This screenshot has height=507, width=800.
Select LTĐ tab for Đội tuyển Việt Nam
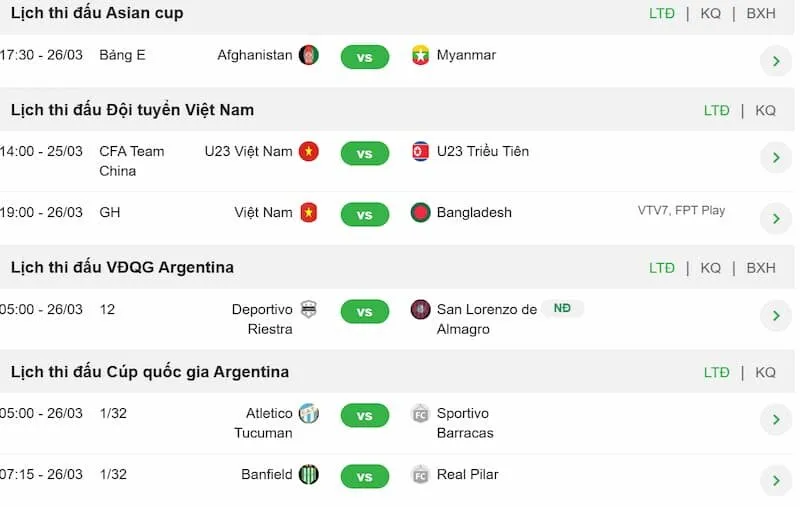(716, 111)
